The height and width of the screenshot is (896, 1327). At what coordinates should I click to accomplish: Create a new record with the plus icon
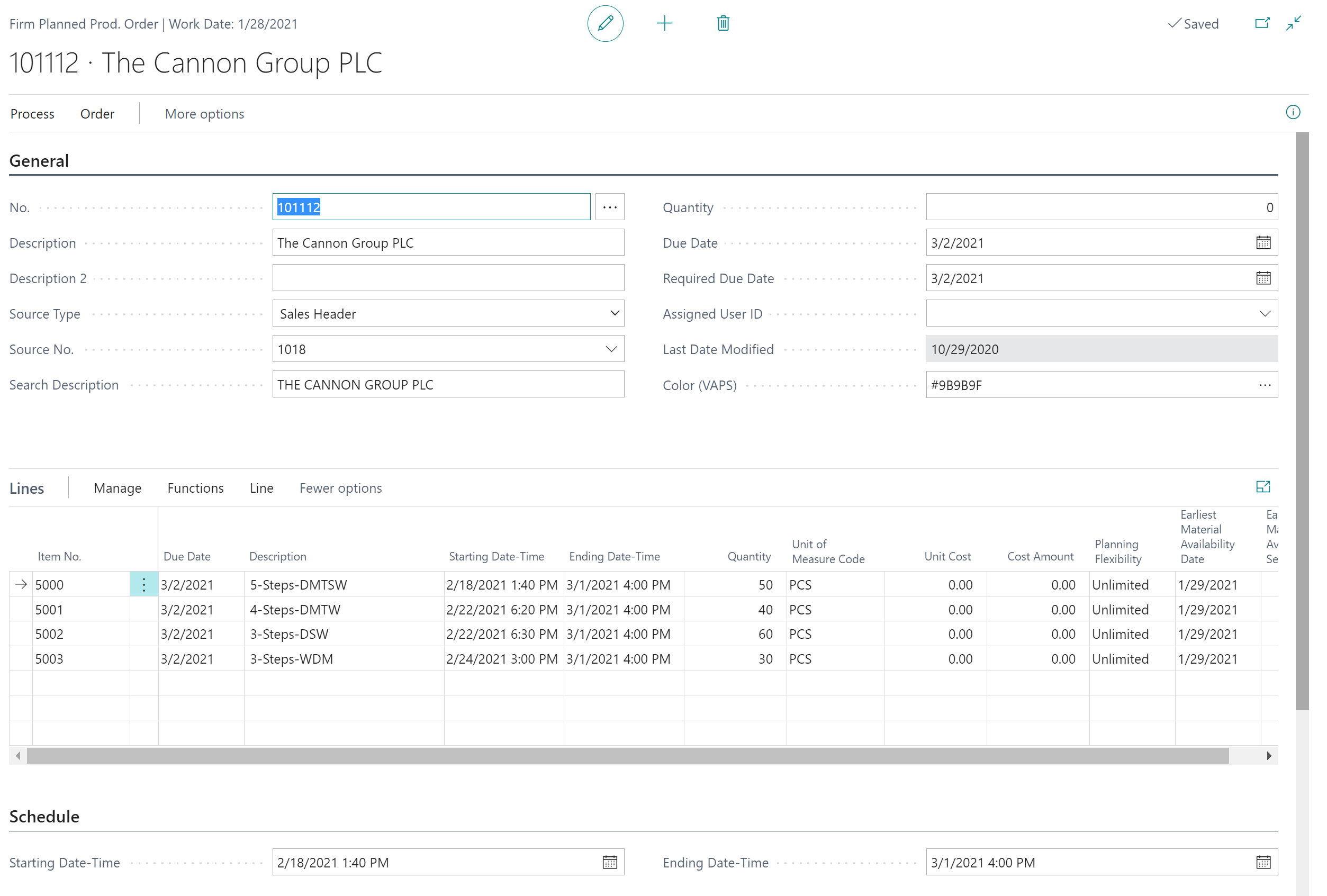pos(665,23)
